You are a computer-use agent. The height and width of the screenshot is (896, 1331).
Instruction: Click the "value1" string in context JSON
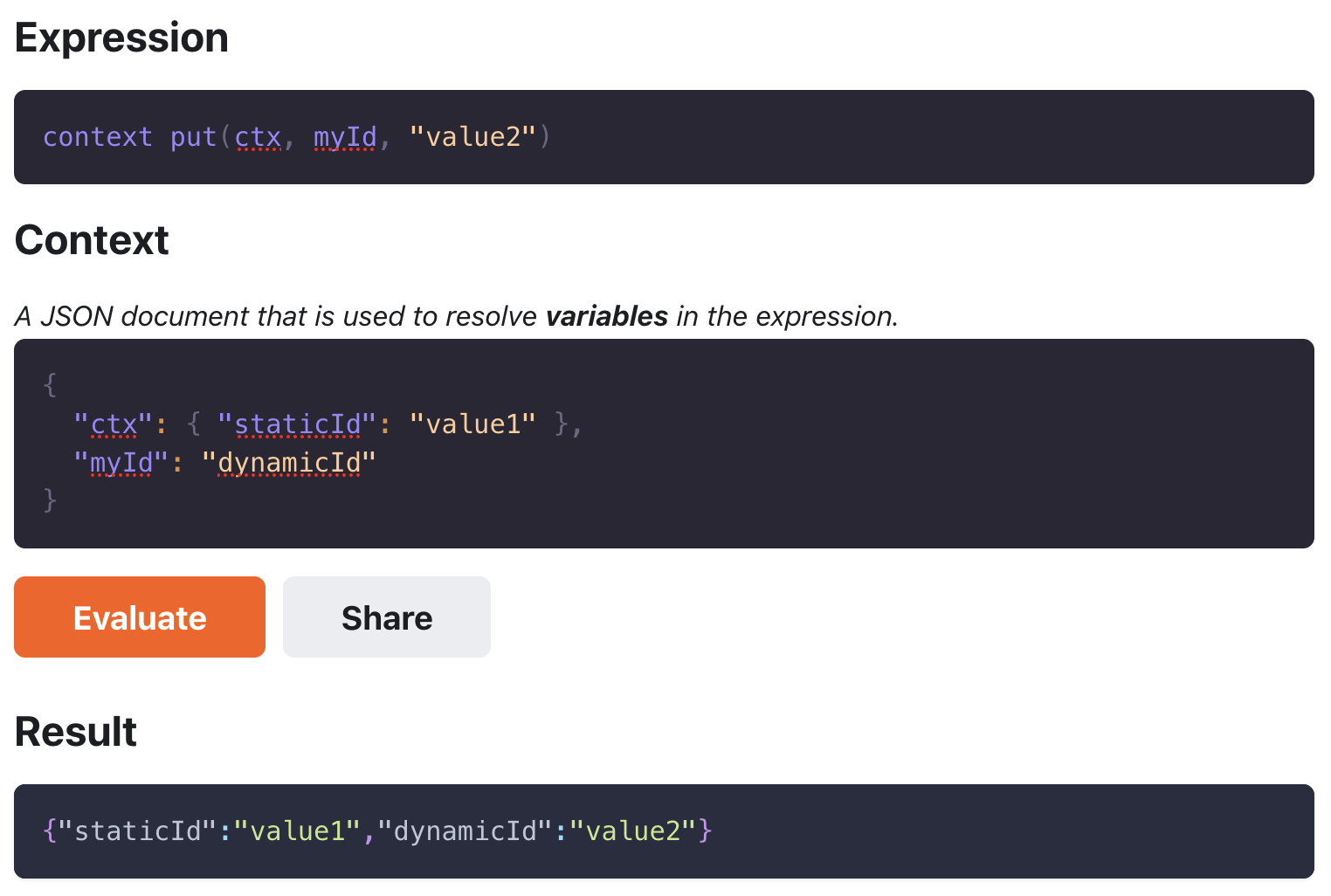click(472, 424)
